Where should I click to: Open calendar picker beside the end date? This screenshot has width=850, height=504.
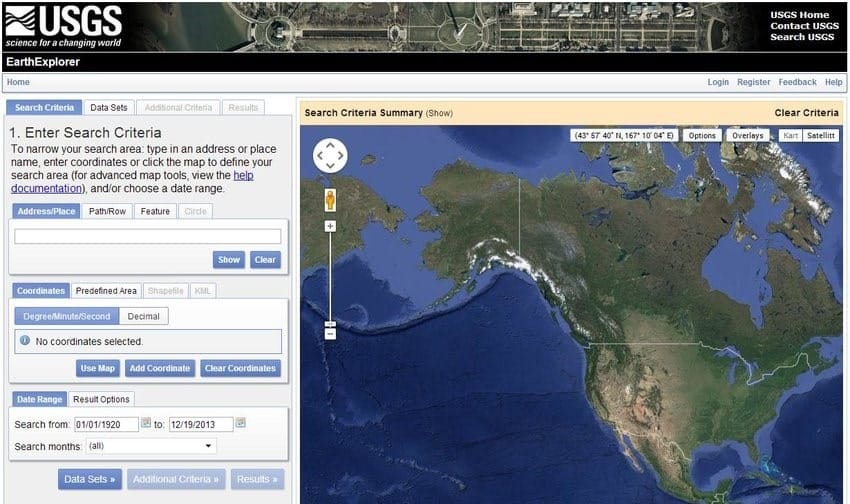(240, 423)
